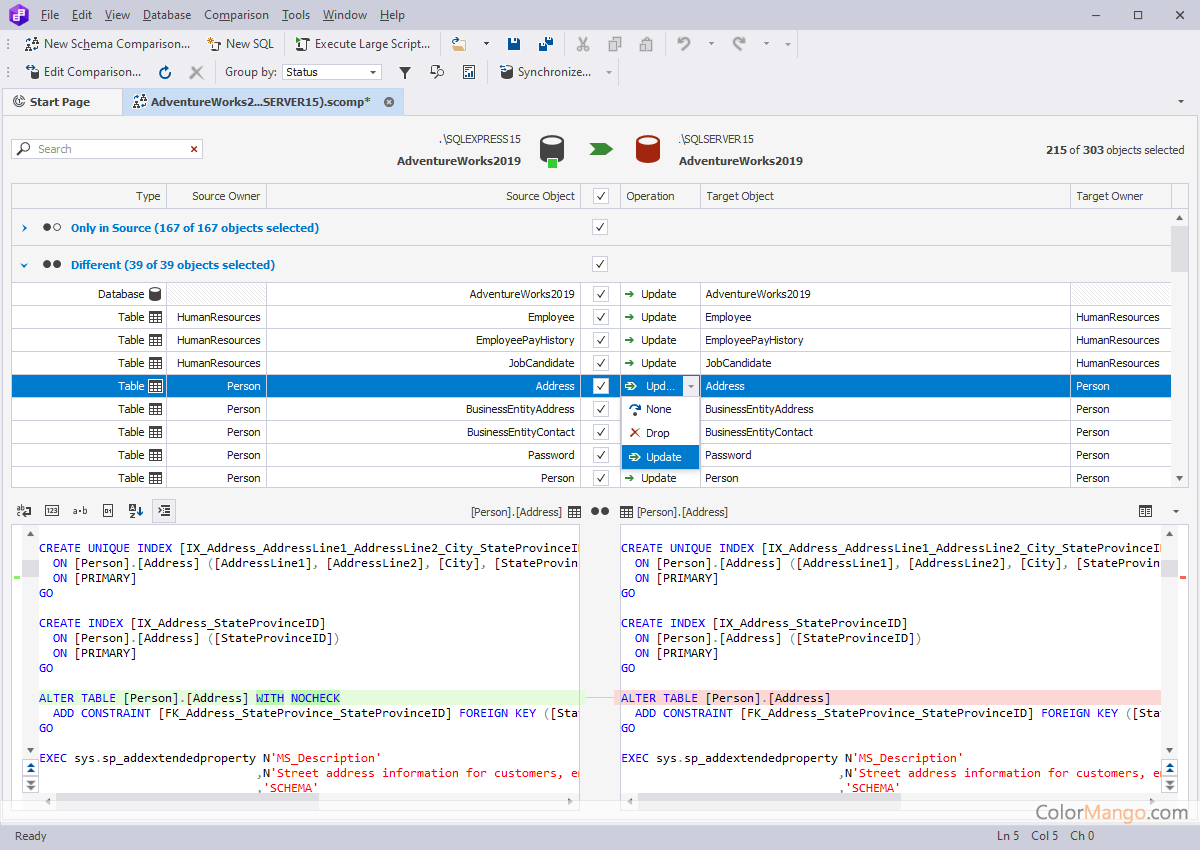Click the Save icon in main toolbar
Image resolution: width=1200 pixels, height=850 pixels.
tap(513, 44)
